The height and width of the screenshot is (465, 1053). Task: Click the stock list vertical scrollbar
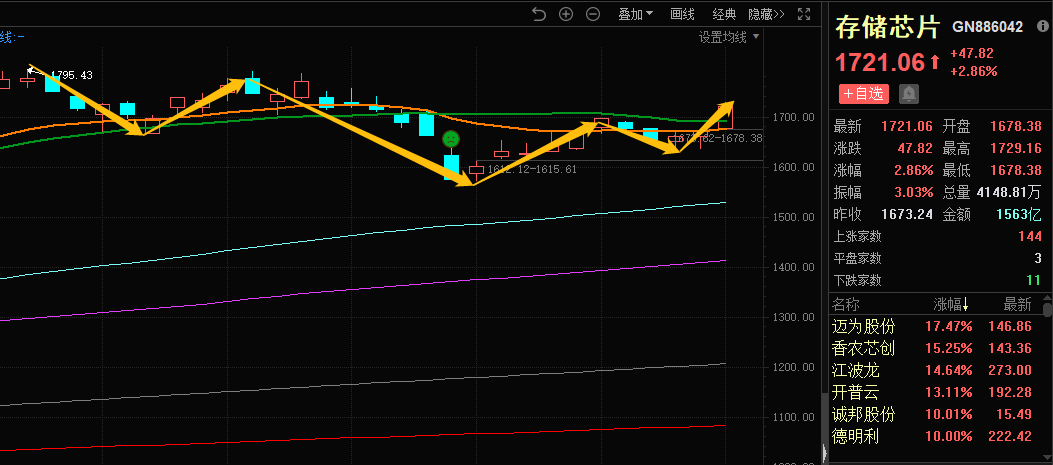click(1047, 380)
